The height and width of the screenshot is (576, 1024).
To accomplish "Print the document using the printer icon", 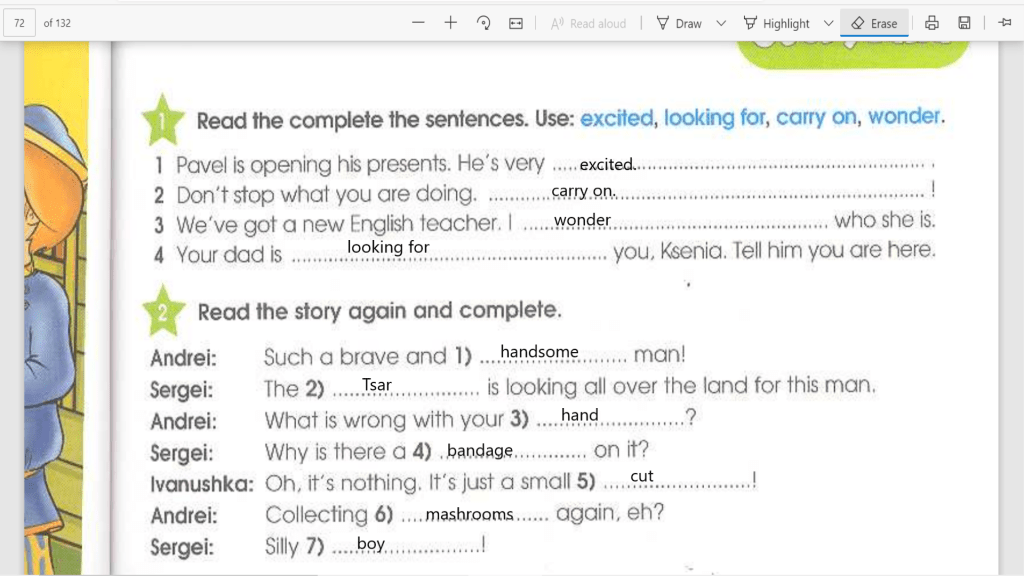I will (x=932, y=23).
